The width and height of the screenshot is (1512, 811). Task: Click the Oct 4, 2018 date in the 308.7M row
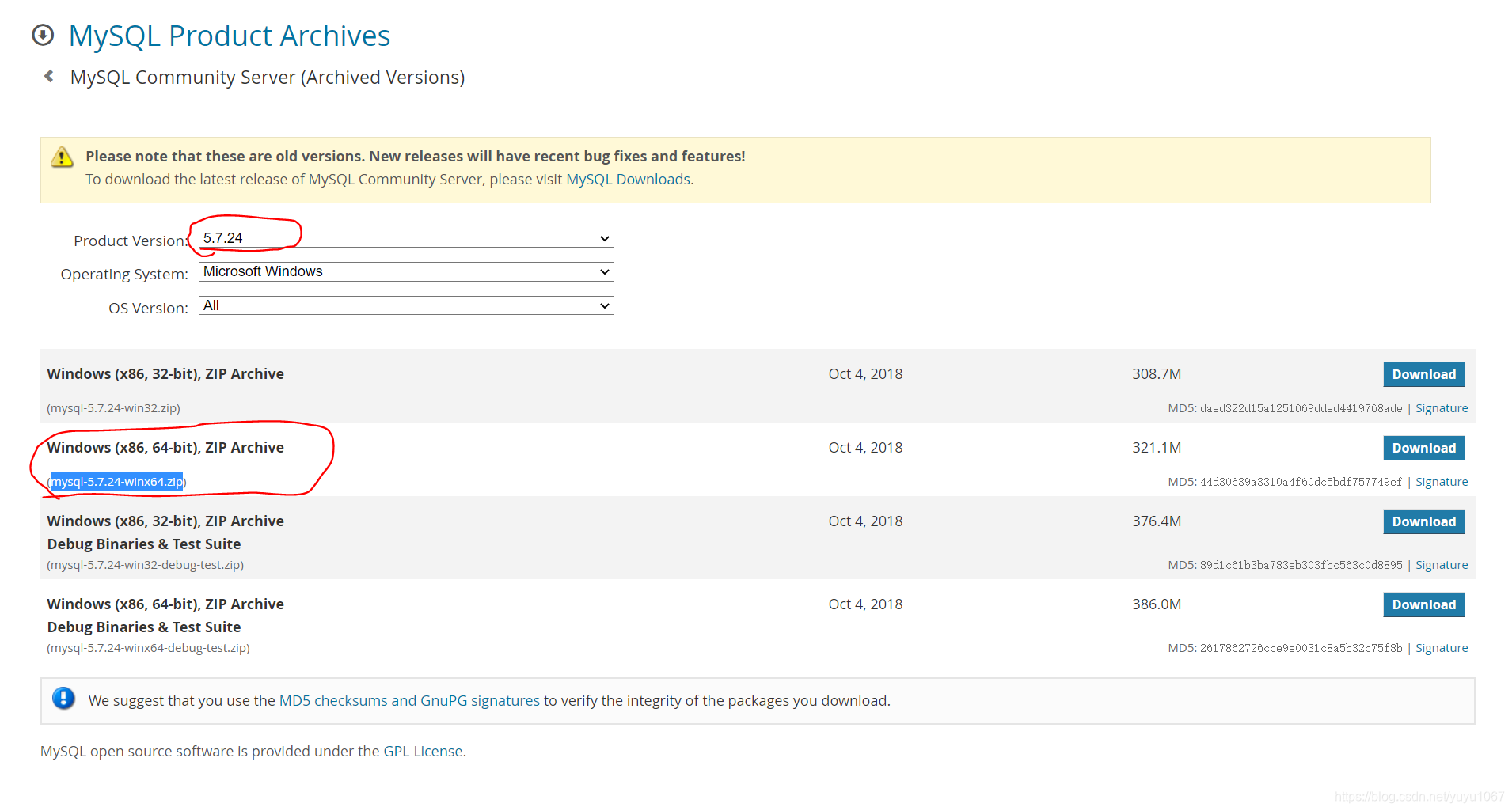[x=865, y=374]
